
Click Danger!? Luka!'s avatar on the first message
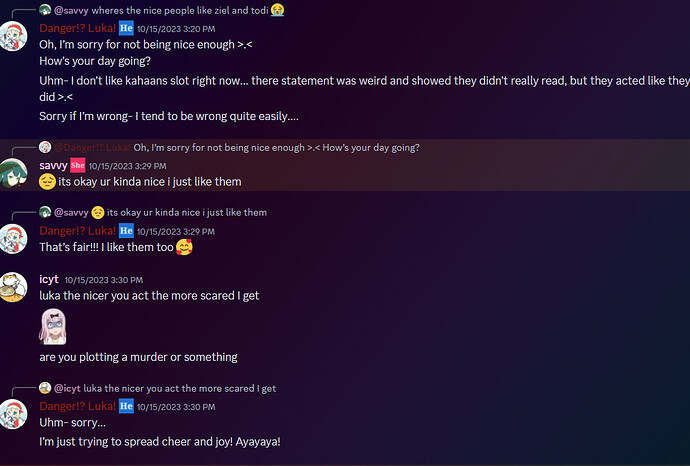click(x=13, y=36)
